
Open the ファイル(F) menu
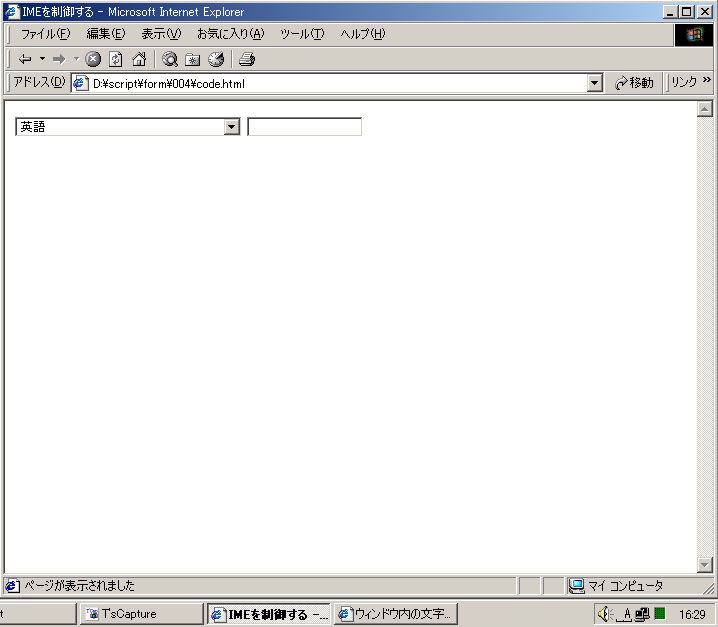(x=46, y=34)
